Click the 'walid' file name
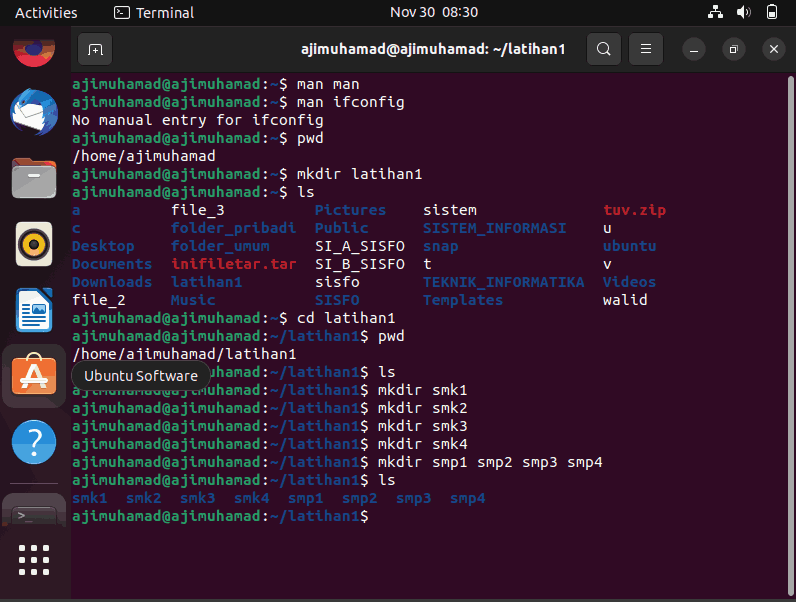The image size is (796, 602). [625, 300]
